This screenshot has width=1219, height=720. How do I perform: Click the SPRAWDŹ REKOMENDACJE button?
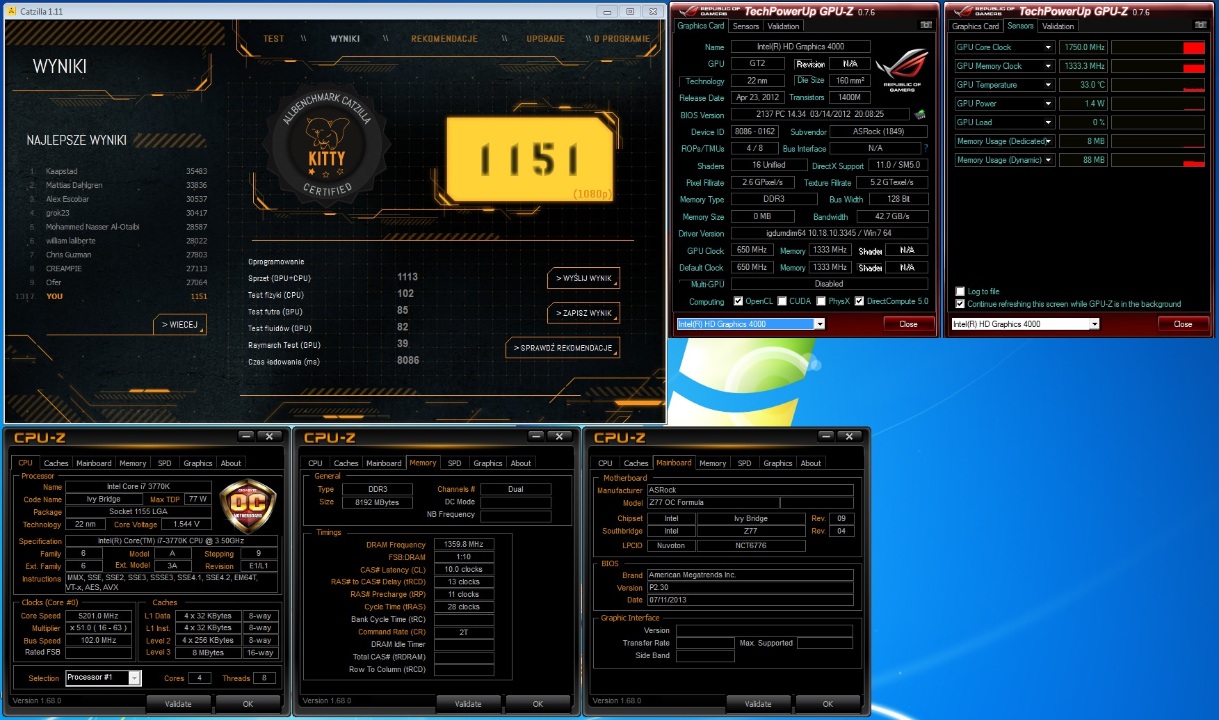tap(563, 348)
